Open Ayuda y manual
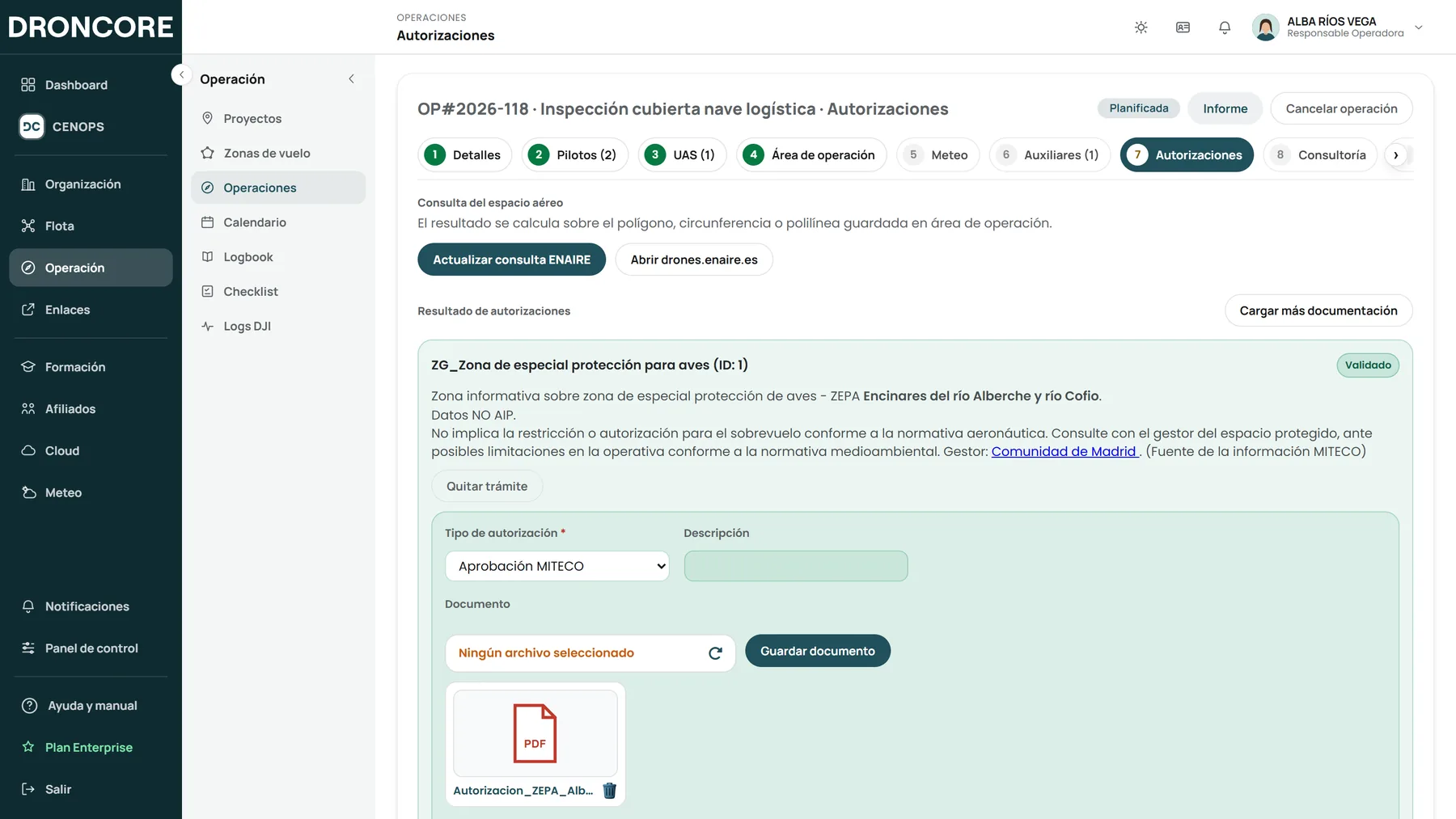Viewport: 1456px width, 819px height. pos(91,706)
